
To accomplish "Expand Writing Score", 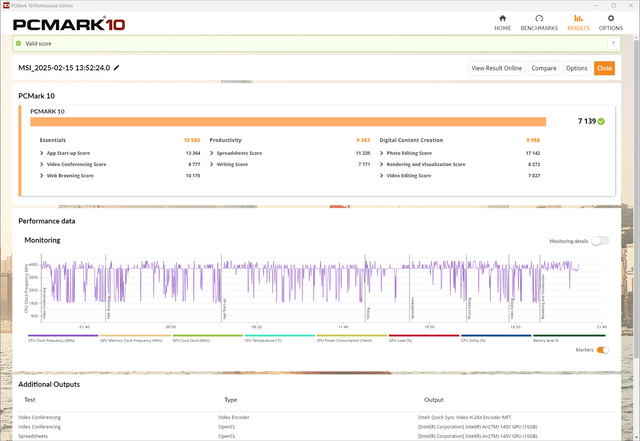I will click(x=212, y=164).
